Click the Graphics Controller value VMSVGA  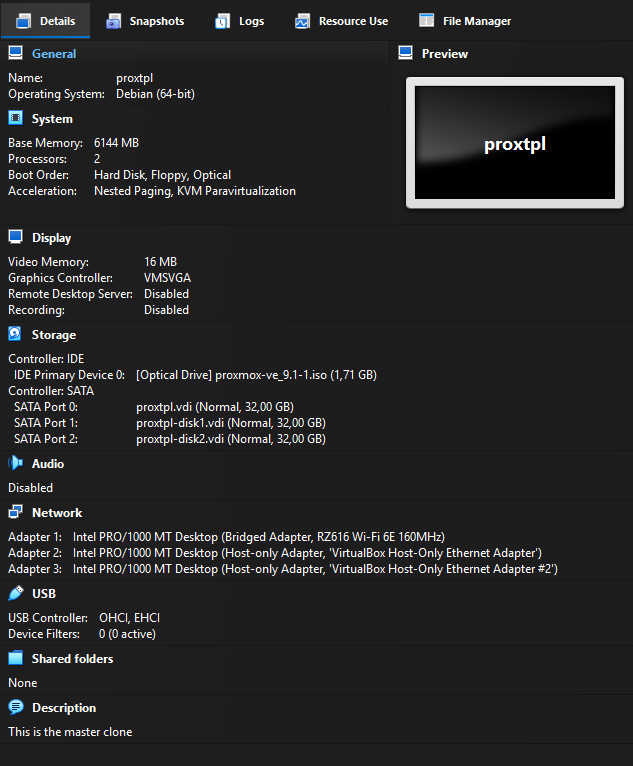167,278
